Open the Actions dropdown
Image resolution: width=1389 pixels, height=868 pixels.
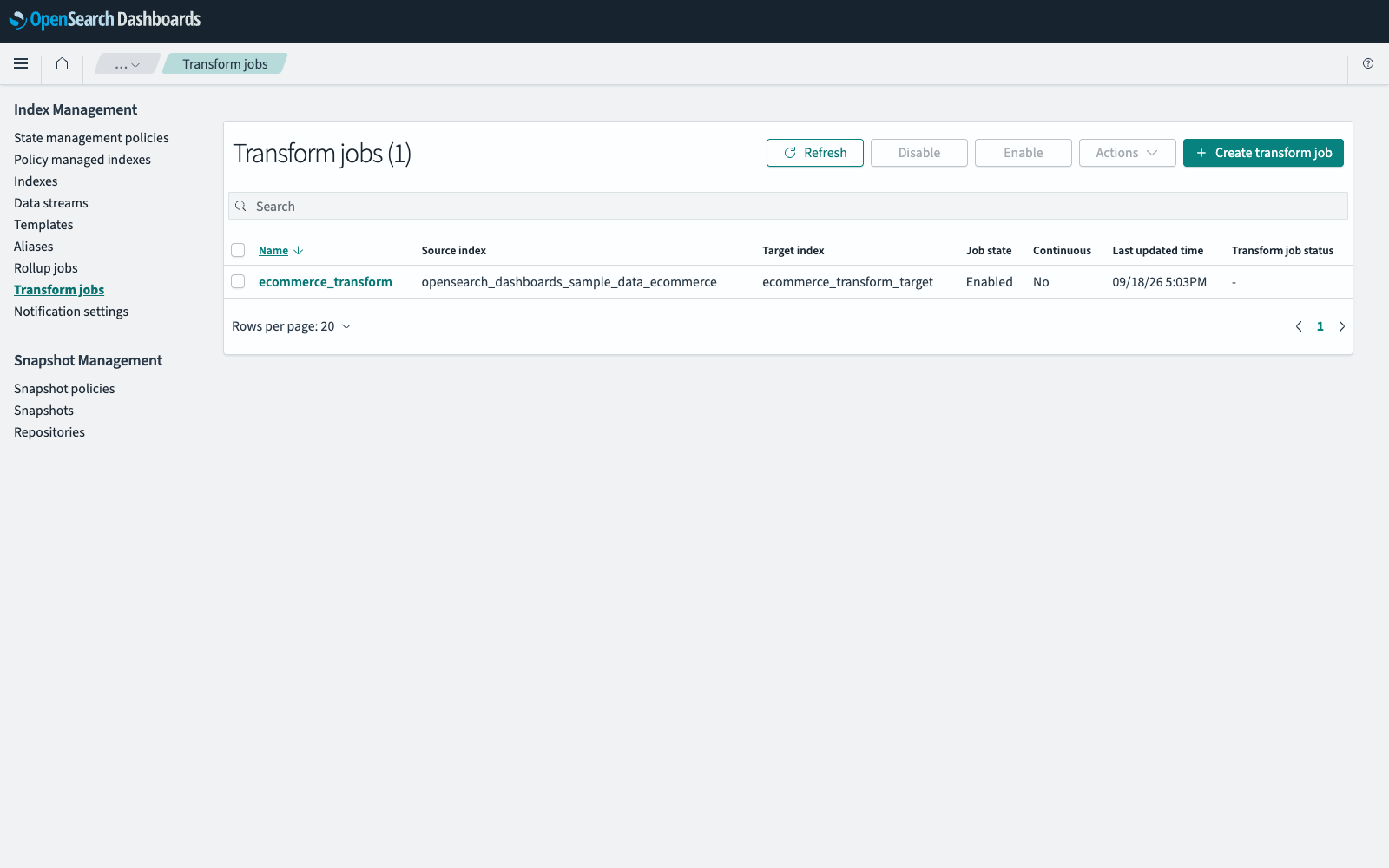point(1127,153)
